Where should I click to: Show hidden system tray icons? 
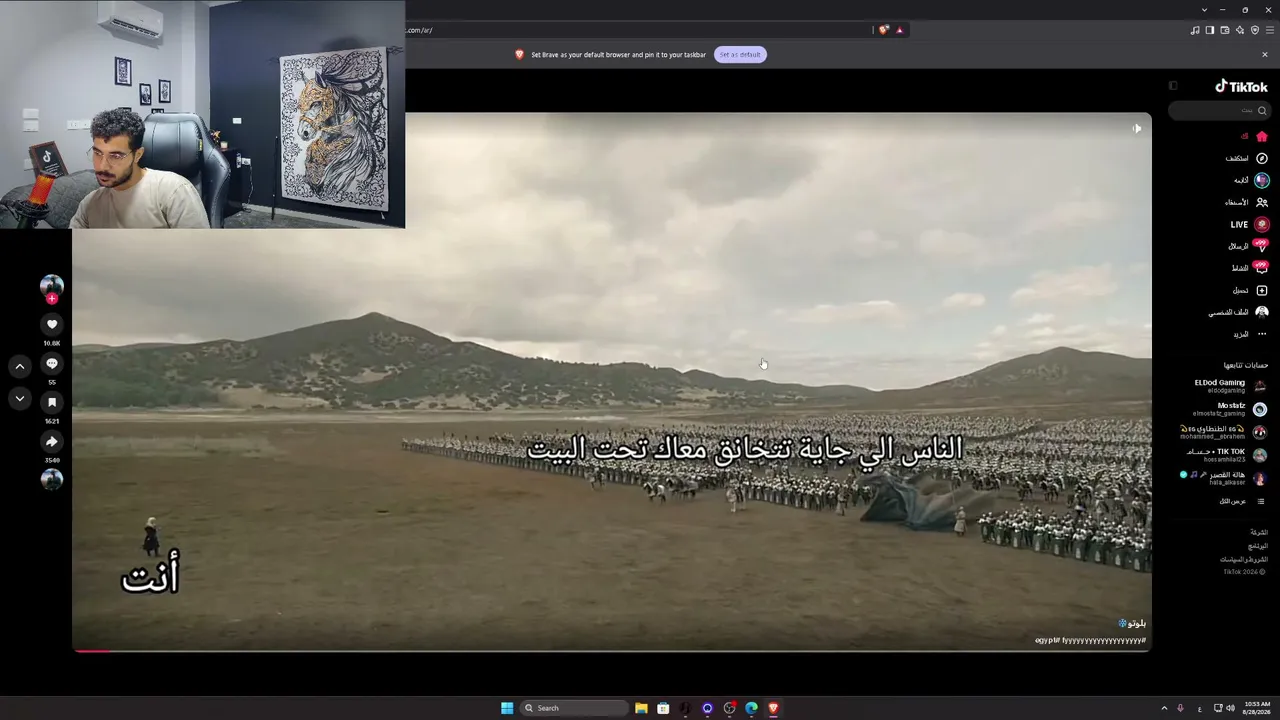pyautogui.click(x=1164, y=708)
